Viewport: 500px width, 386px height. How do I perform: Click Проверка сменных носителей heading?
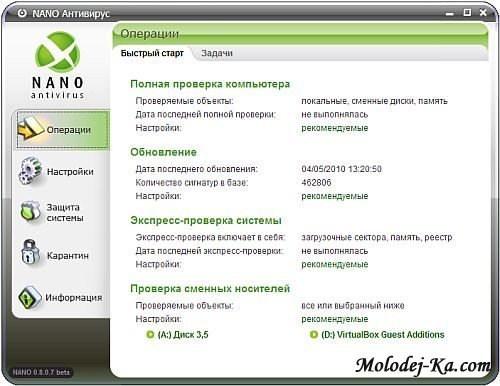point(210,288)
